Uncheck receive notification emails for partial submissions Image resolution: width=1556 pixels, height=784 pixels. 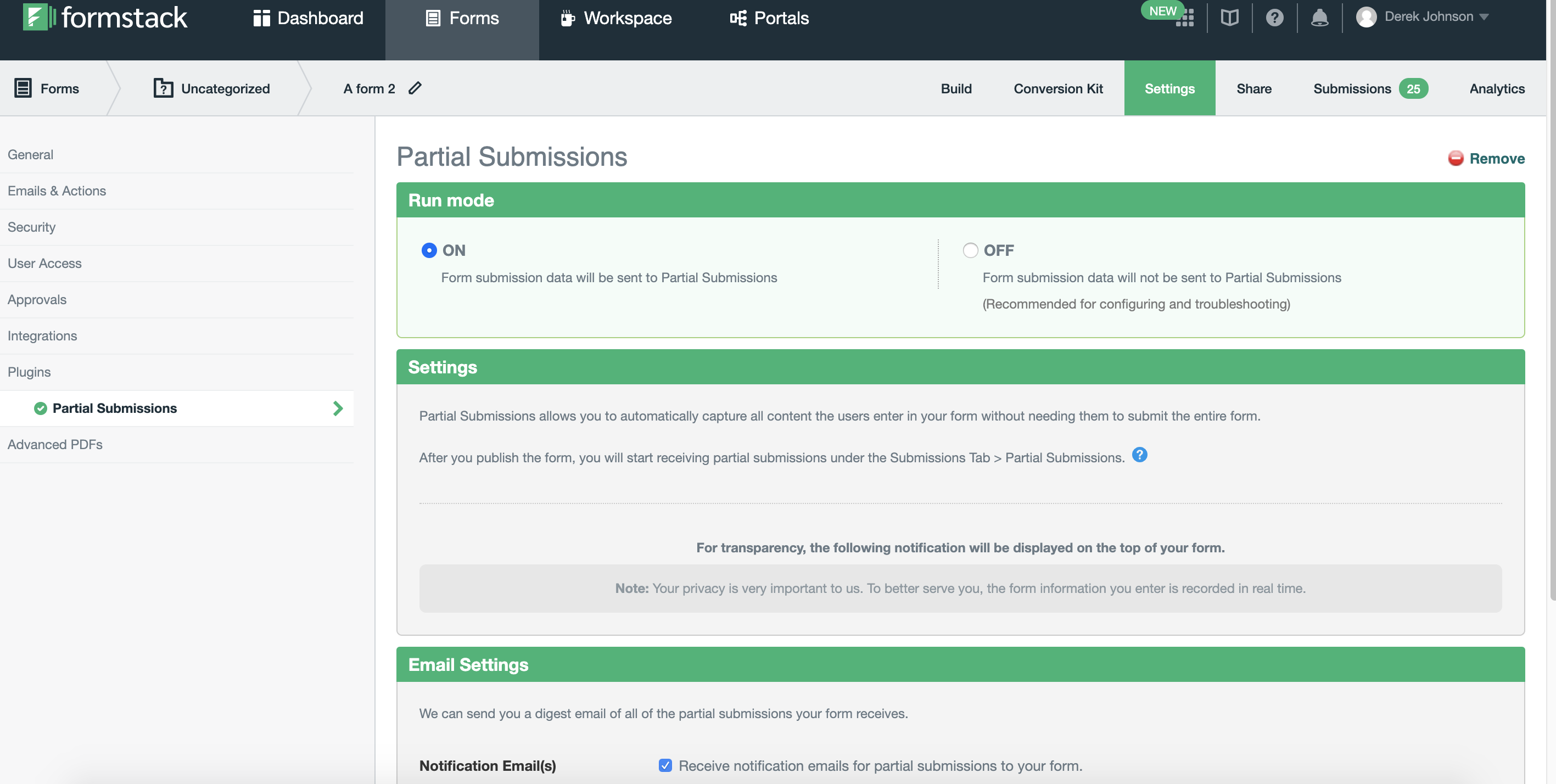click(x=664, y=765)
